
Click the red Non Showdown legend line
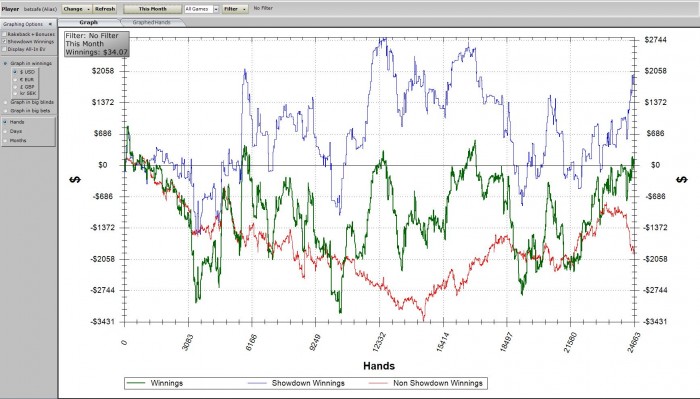point(378,383)
